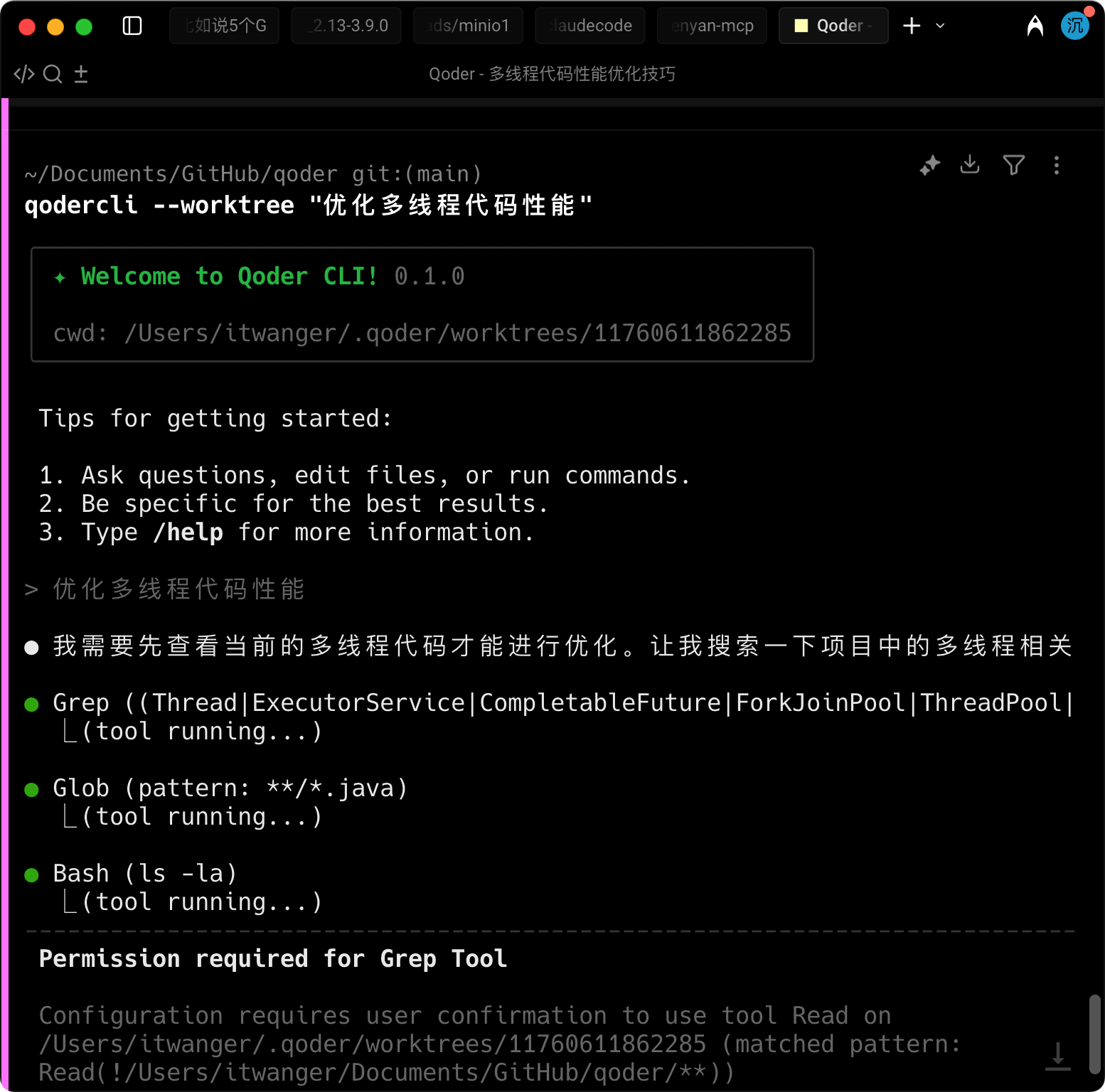The height and width of the screenshot is (1092, 1105).
Task: Open the search magnifier icon
Action: point(53,74)
